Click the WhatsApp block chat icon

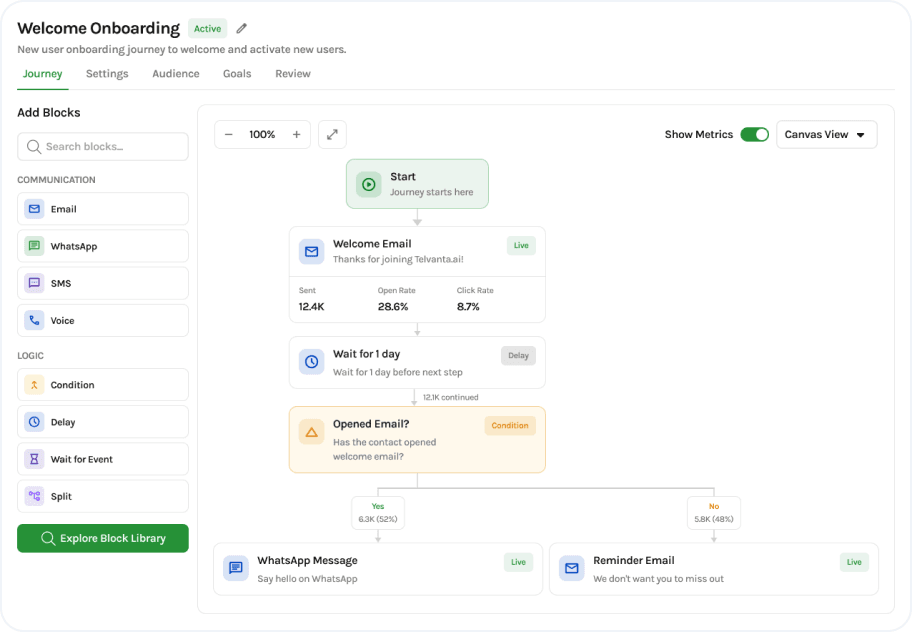tap(34, 246)
